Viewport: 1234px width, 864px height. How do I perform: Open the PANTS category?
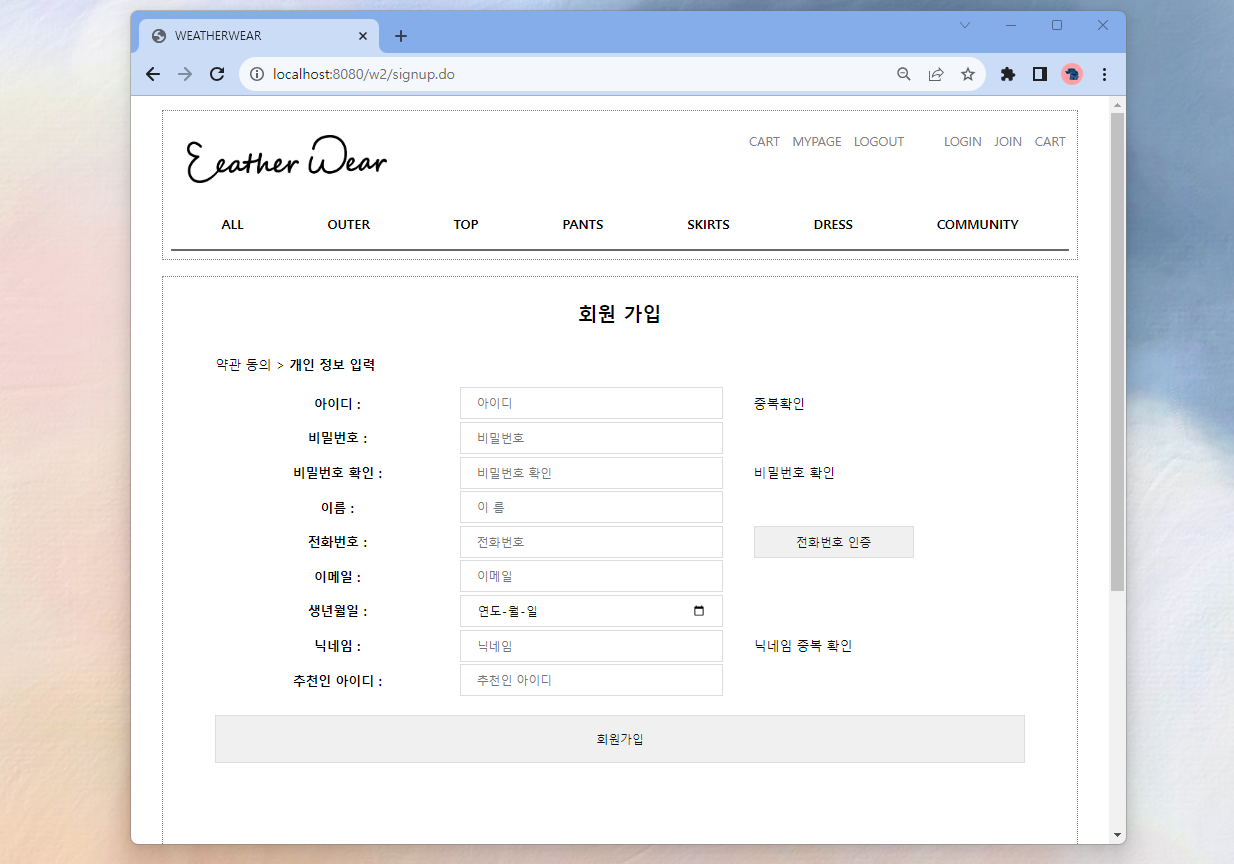pos(583,225)
